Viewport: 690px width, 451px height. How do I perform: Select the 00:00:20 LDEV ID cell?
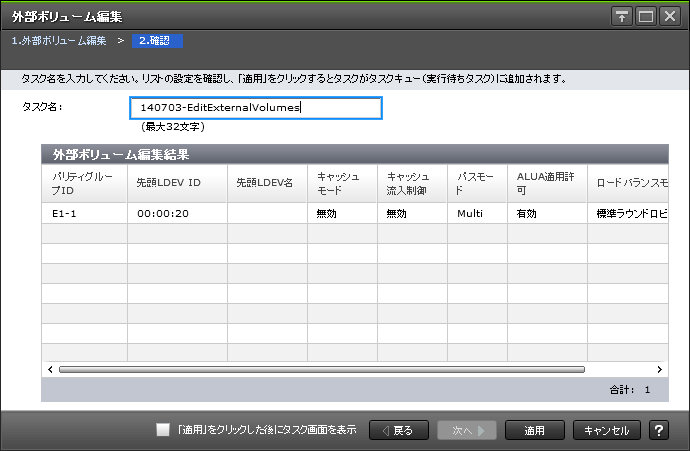coord(177,214)
